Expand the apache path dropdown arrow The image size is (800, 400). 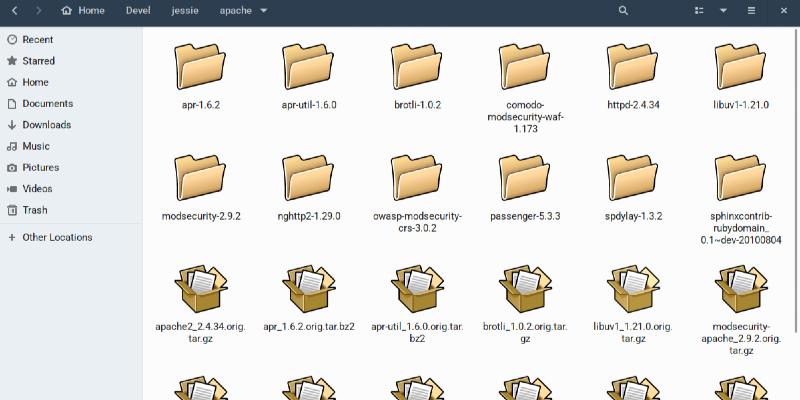point(263,11)
